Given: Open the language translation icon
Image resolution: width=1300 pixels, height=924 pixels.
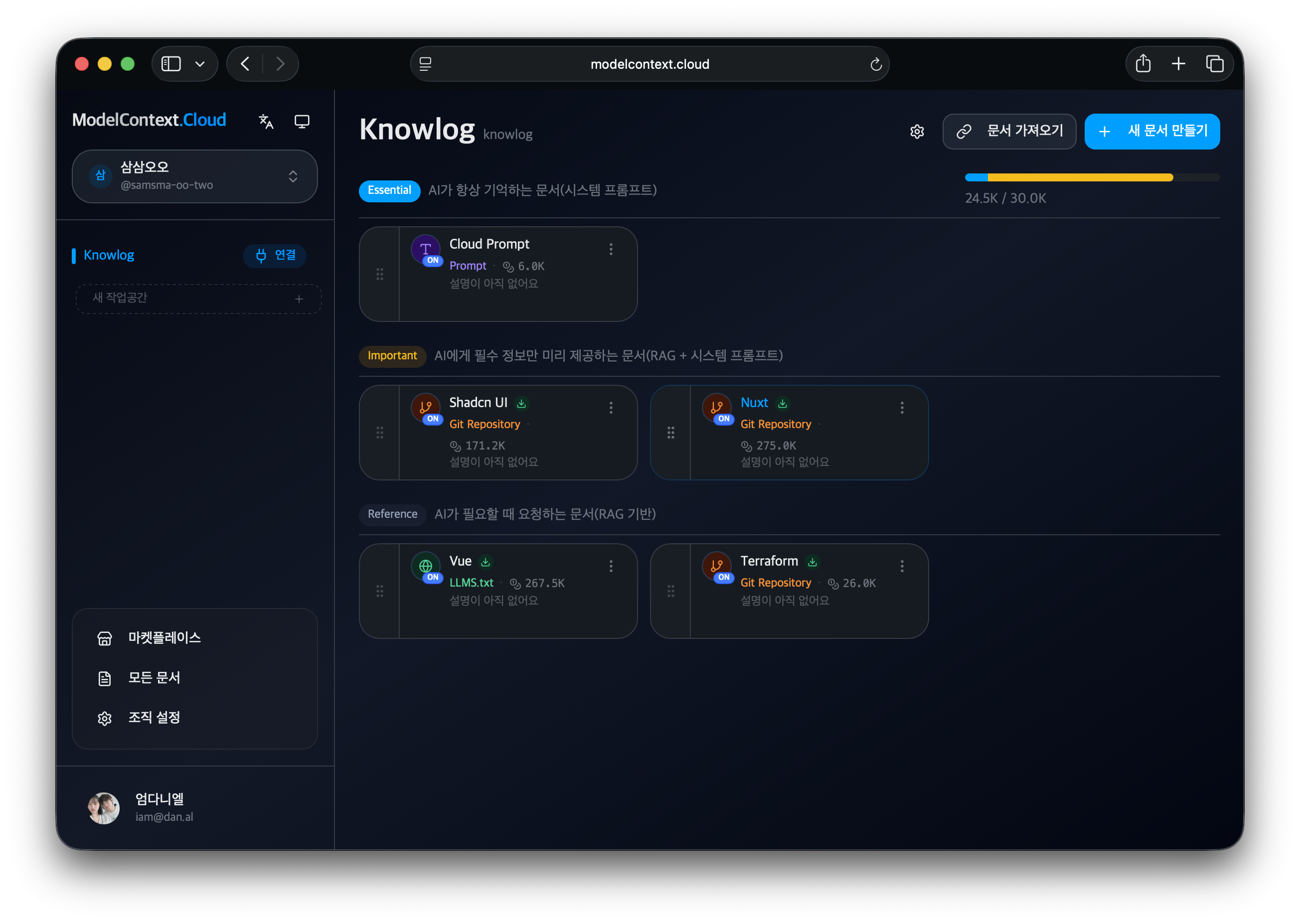Looking at the screenshot, I should [266, 121].
